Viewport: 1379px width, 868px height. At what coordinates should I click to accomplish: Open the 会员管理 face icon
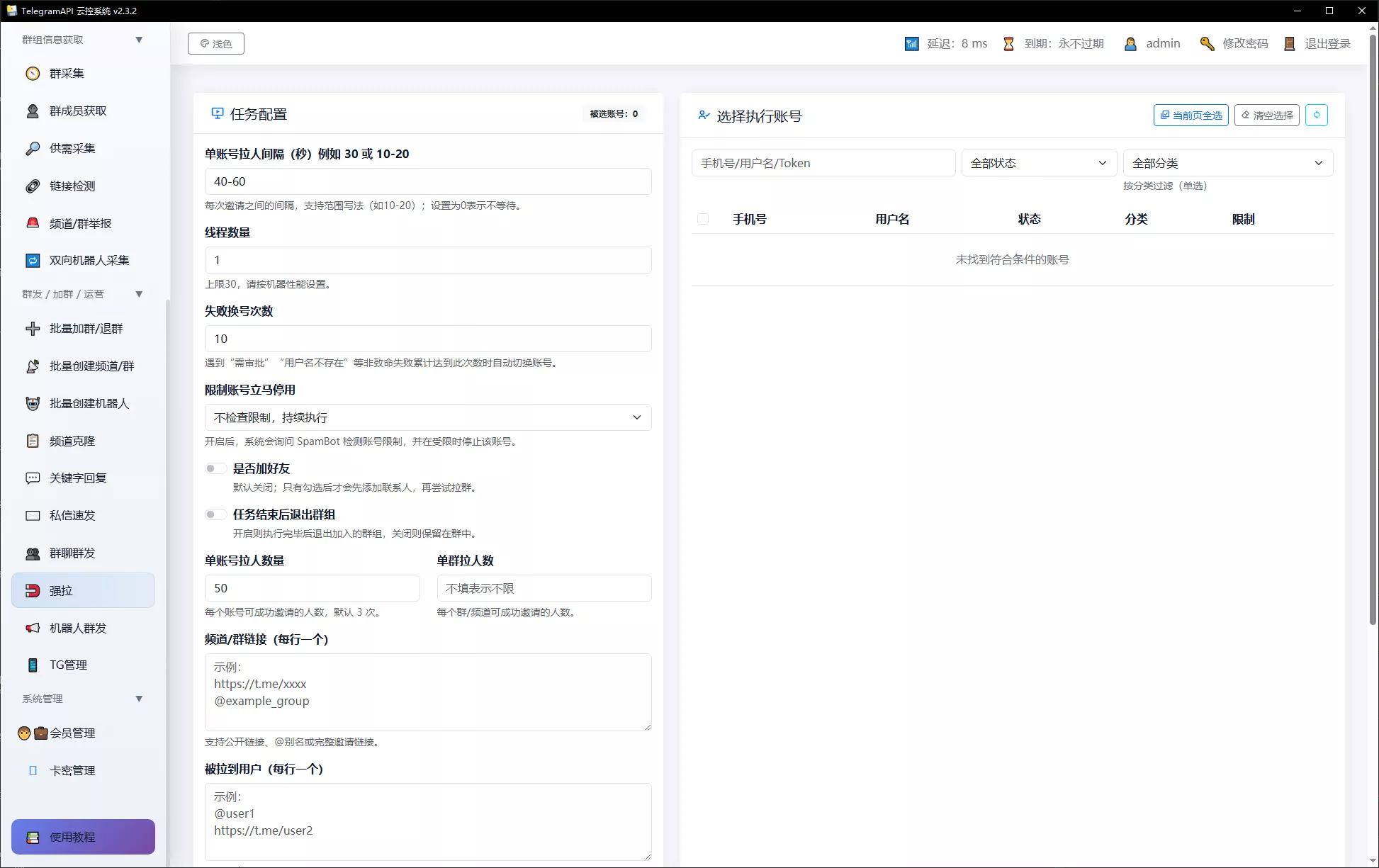[x=24, y=733]
